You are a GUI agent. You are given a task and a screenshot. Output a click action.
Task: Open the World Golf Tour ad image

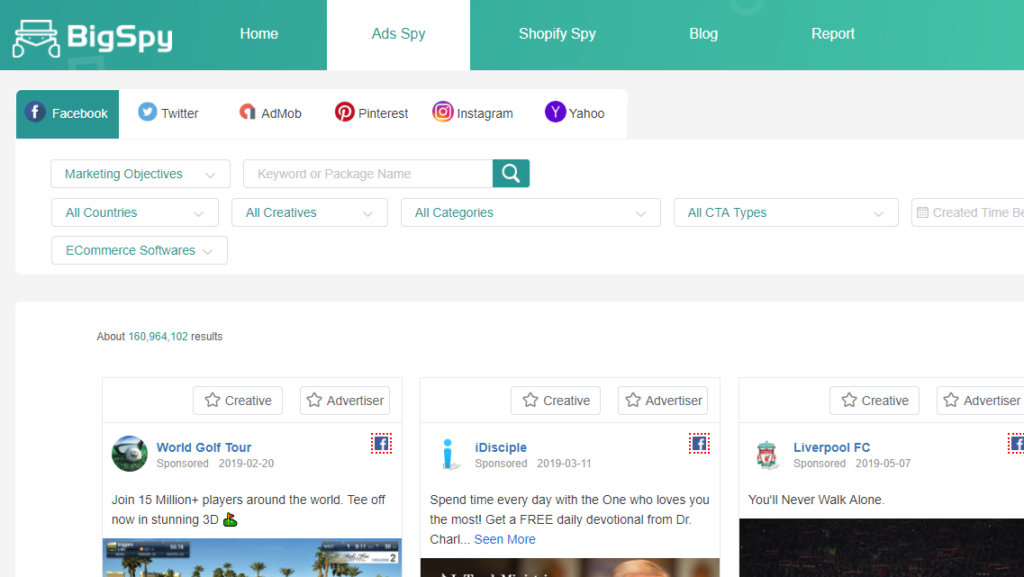coord(252,557)
